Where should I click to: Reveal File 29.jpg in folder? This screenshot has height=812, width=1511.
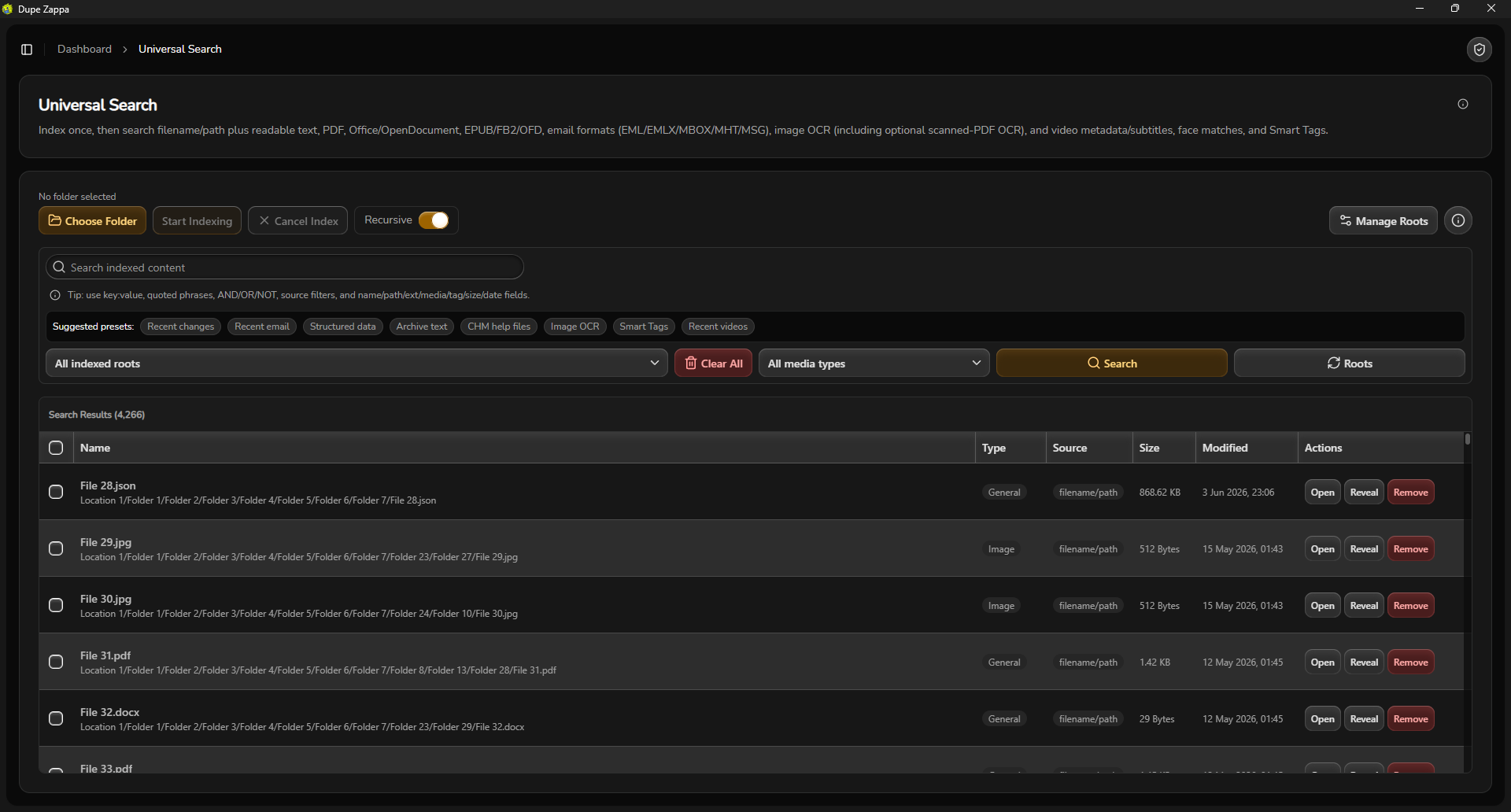coord(1364,549)
